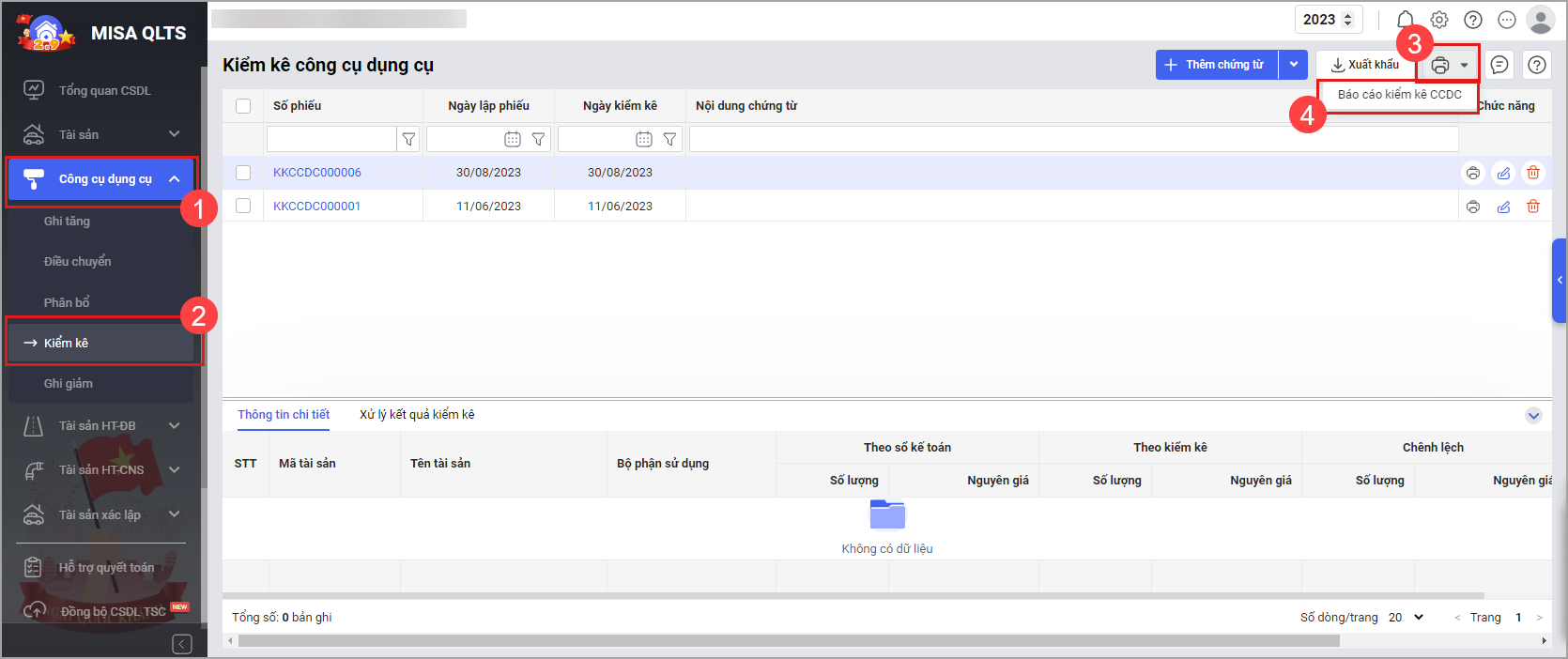Screen dimensions: 1568x659
Task: Open calendar picker for Ngày lập phiếu
Action: [x=513, y=139]
